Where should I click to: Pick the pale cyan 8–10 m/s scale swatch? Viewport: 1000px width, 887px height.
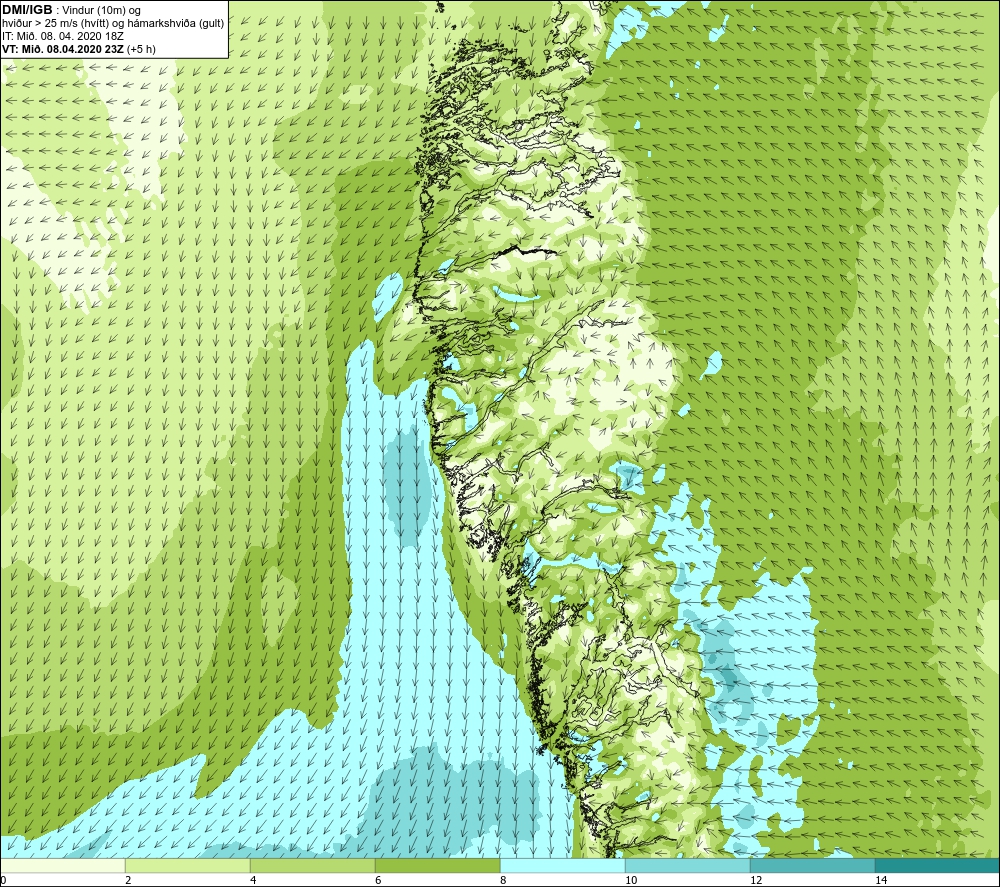(x=562, y=866)
